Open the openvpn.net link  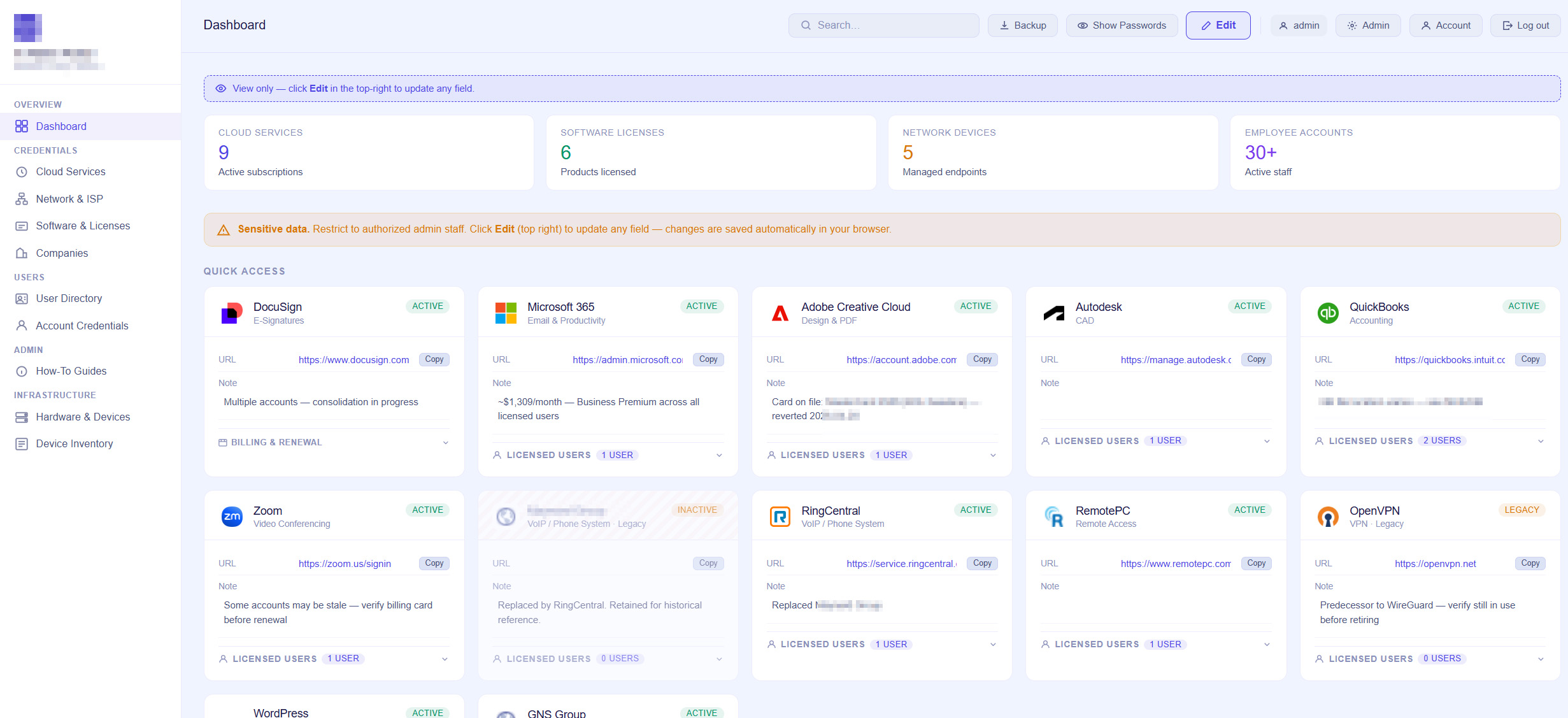[1435, 564]
